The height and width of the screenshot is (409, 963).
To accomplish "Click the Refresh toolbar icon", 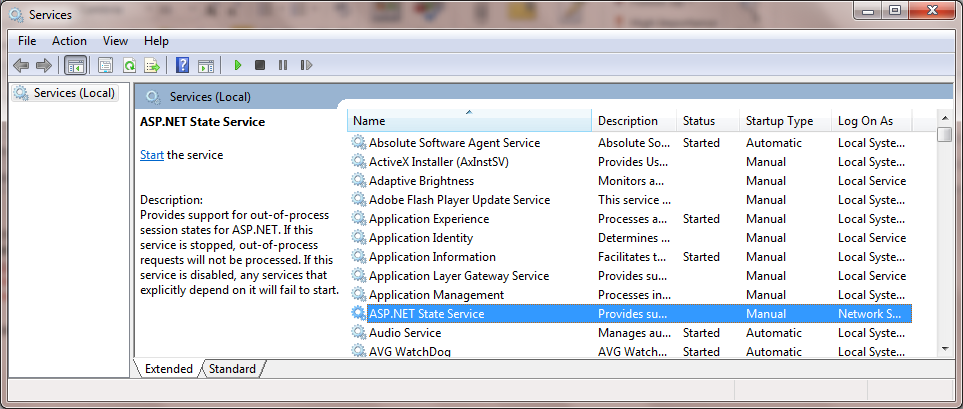I will click(x=129, y=65).
